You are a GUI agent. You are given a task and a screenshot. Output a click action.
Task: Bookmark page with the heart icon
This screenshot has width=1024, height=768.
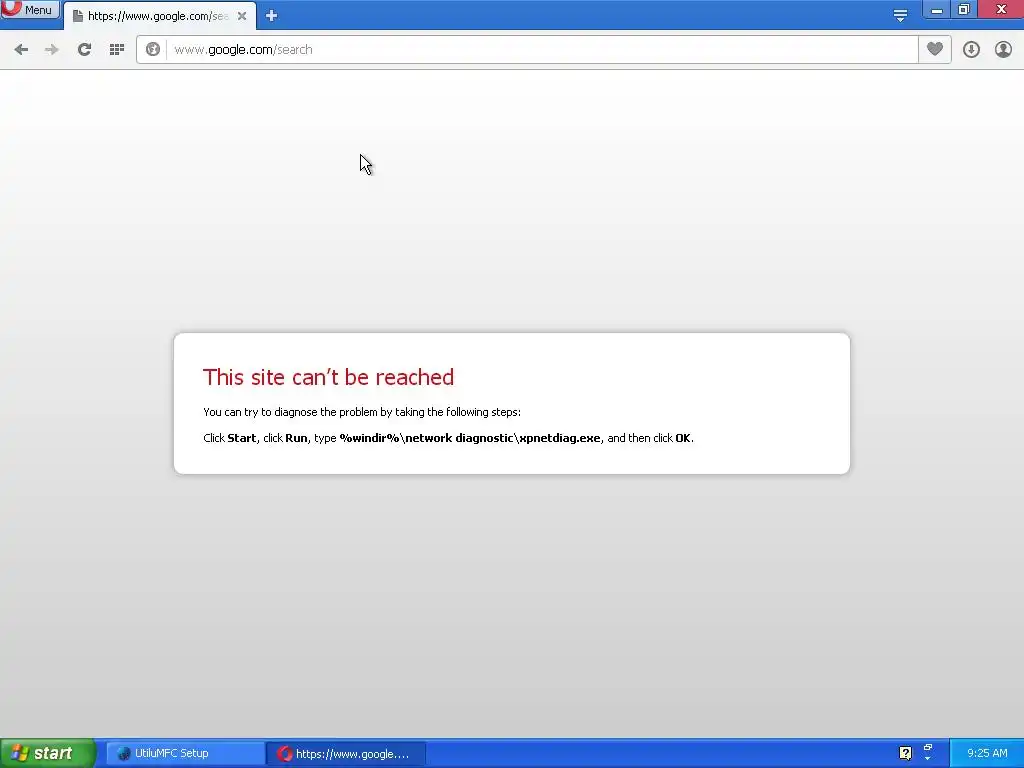click(935, 50)
